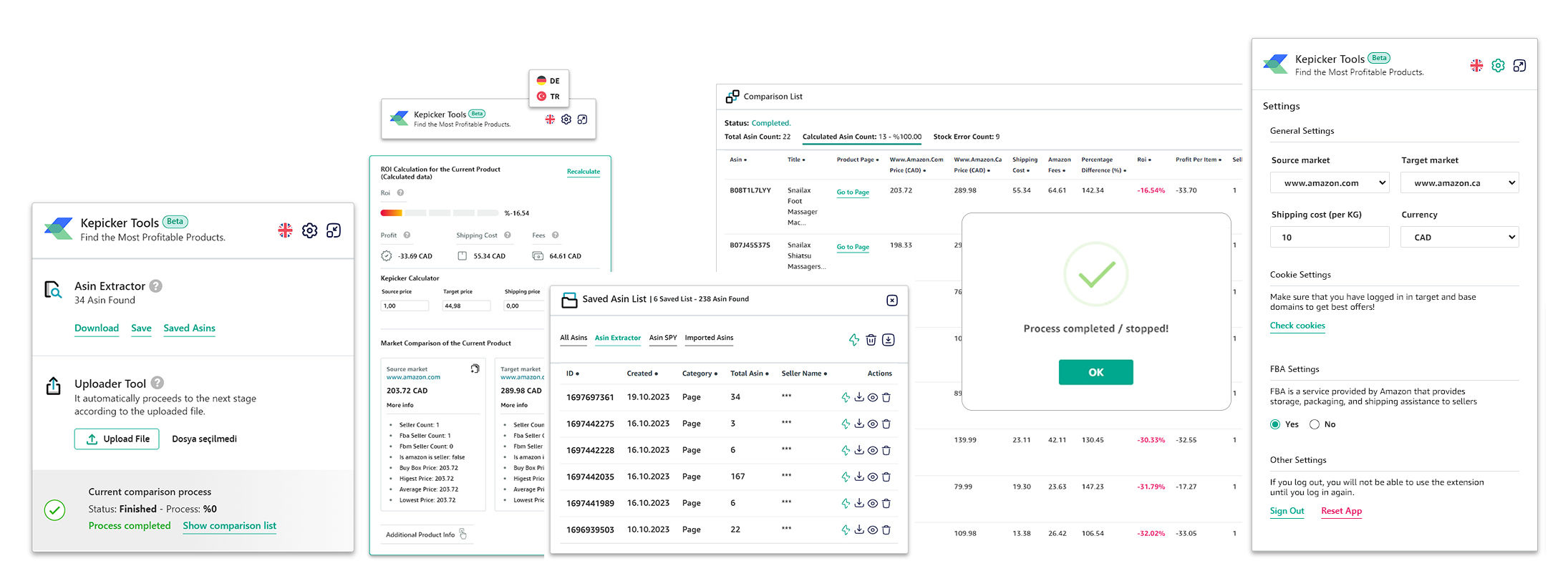The width and height of the screenshot is (1568, 566).
Task: Click eye icon for list 1697697361
Action: (x=873, y=397)
